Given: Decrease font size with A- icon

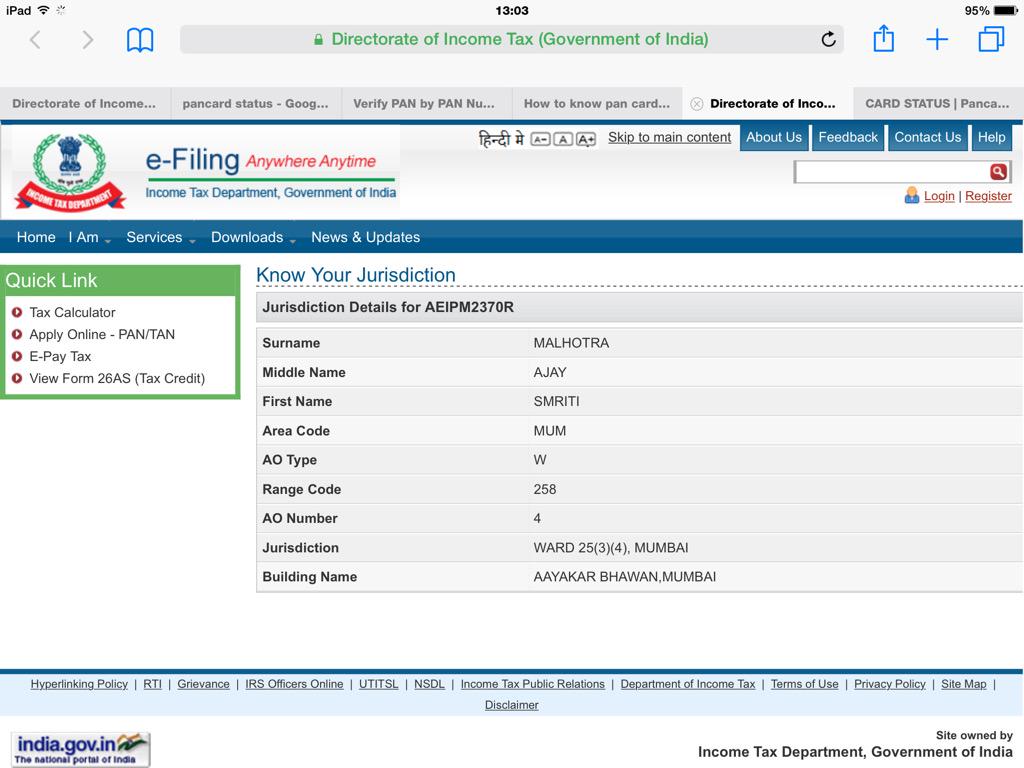Looking at the screenshot, I should (540, 139).
